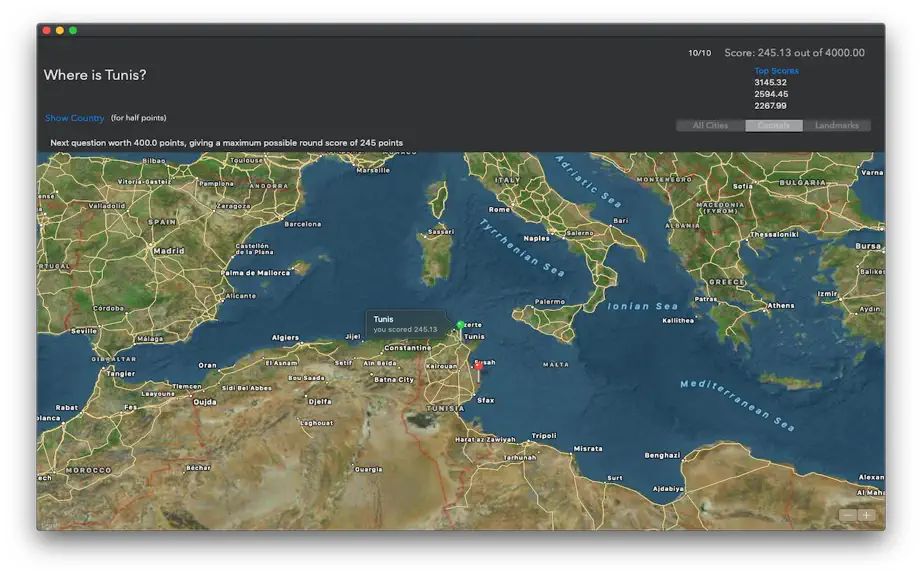Click the 3145.32 top score entry
Screen dimensions: 922x576
[770, 82]
